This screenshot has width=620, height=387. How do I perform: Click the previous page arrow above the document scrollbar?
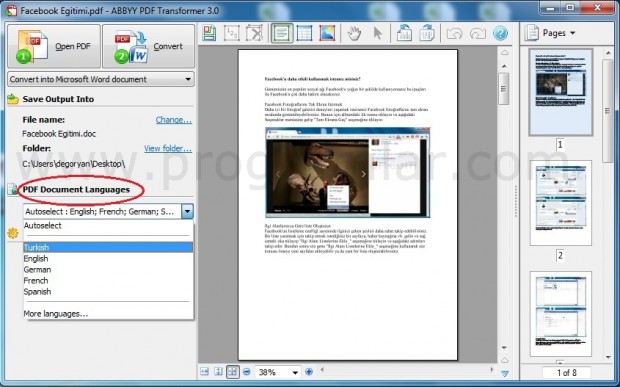[505, 52]
